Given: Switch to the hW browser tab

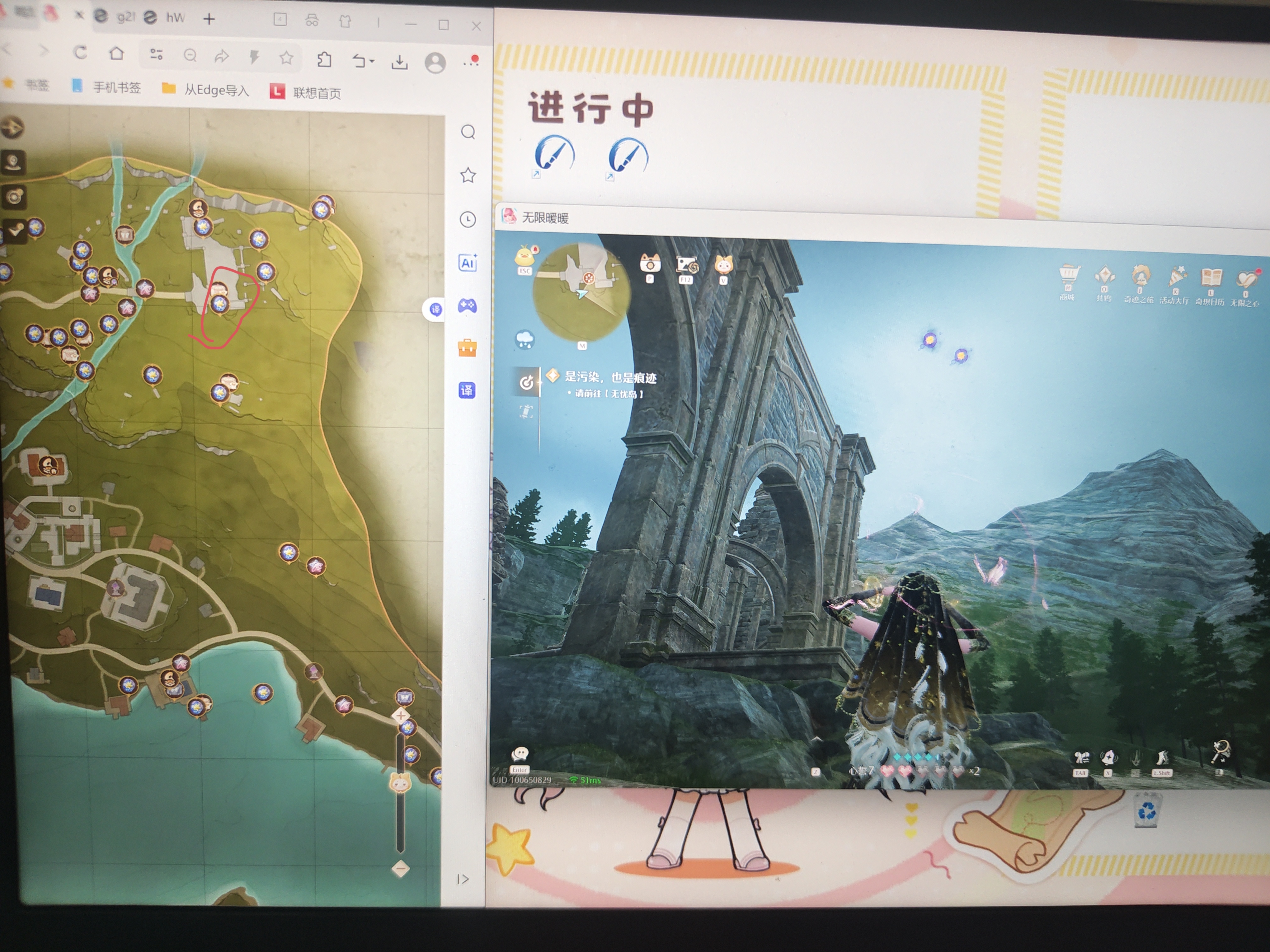Looking at the screenshot, I should 167,18.
